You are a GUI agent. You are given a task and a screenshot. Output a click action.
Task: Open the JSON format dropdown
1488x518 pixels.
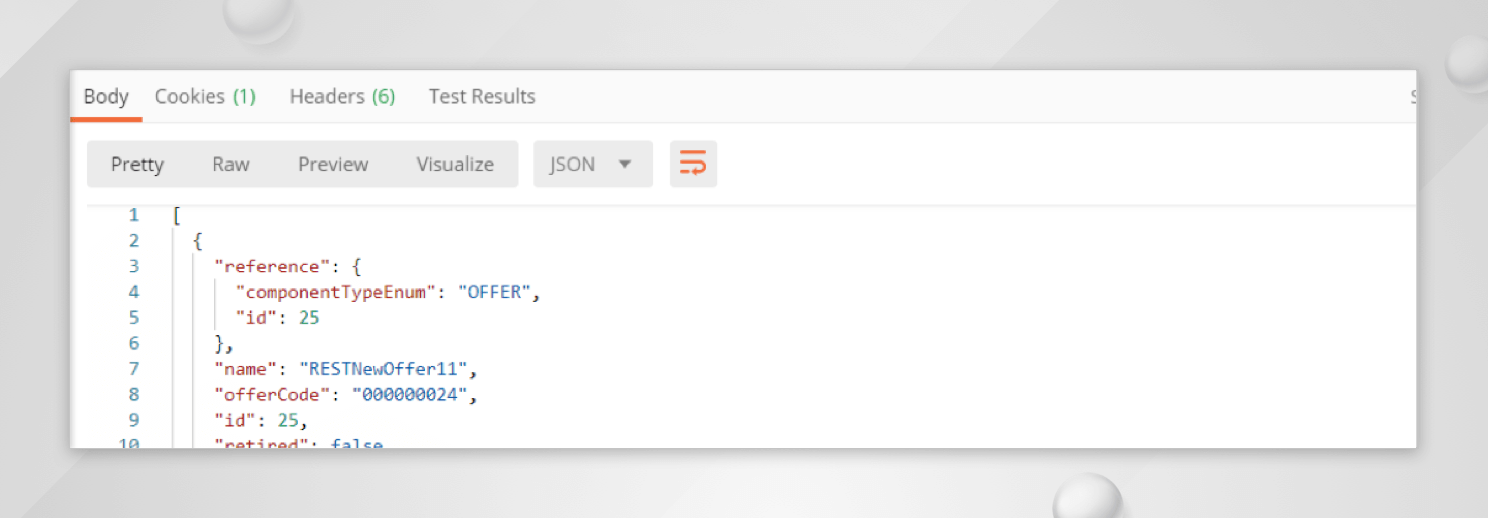click(x=592, y=164)
